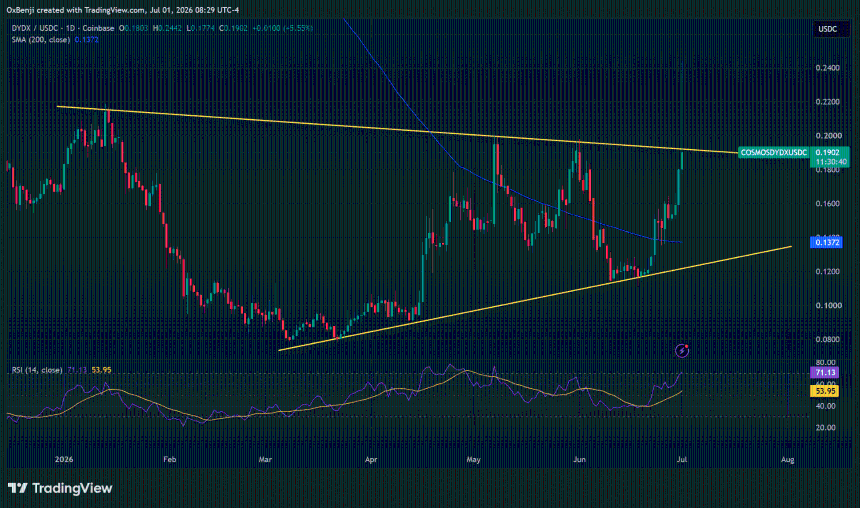This screenshot has width=860, height=508.
Task: Click the +0.0100 (+5.55%) change text
Action: pyautogui.click(x=282, y=28)
